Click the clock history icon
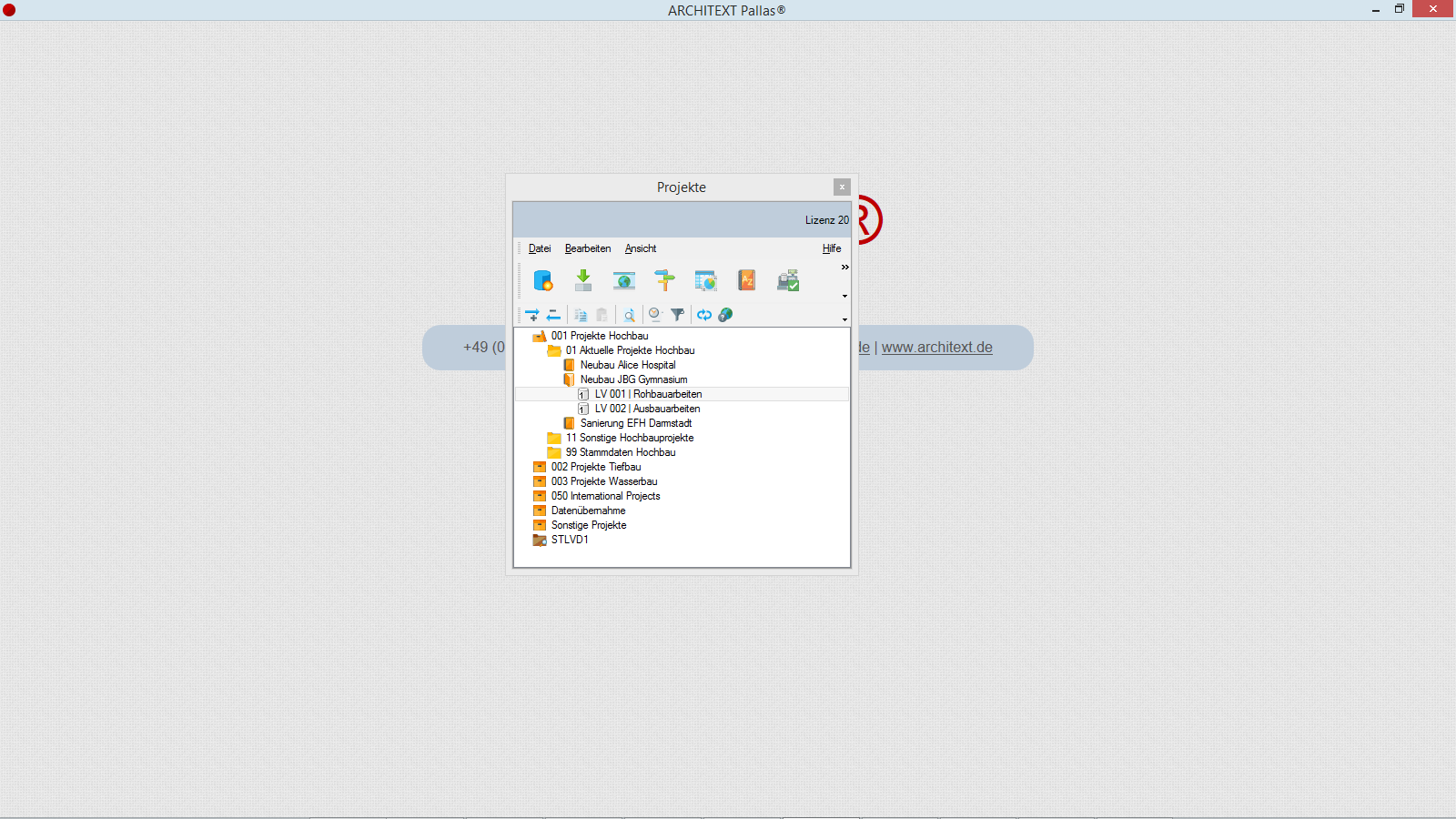Screen dimensions: 1456x819 tap(655, 315)
